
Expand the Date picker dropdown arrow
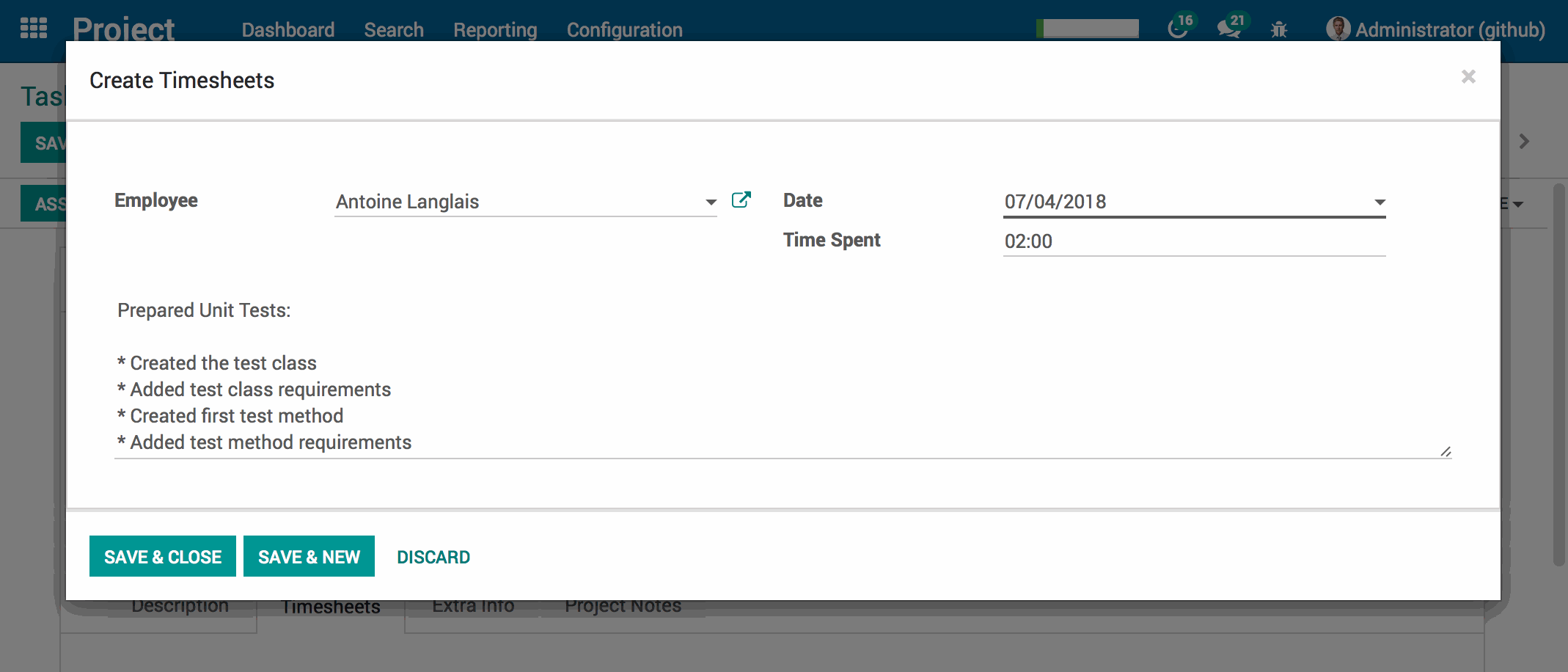1380,202
